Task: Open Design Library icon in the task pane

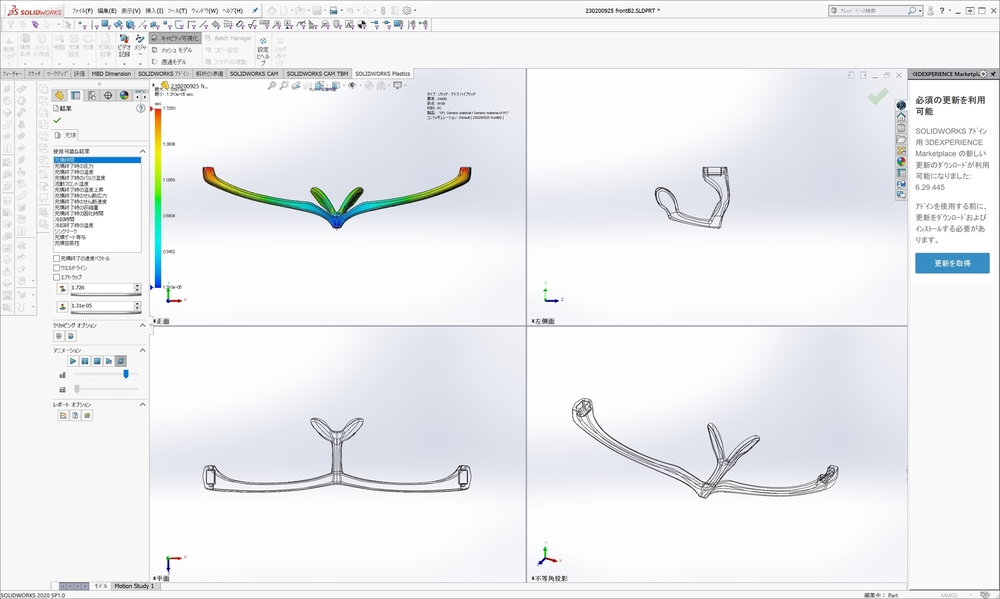Action: pyautogui.click(x=901, y=128)
